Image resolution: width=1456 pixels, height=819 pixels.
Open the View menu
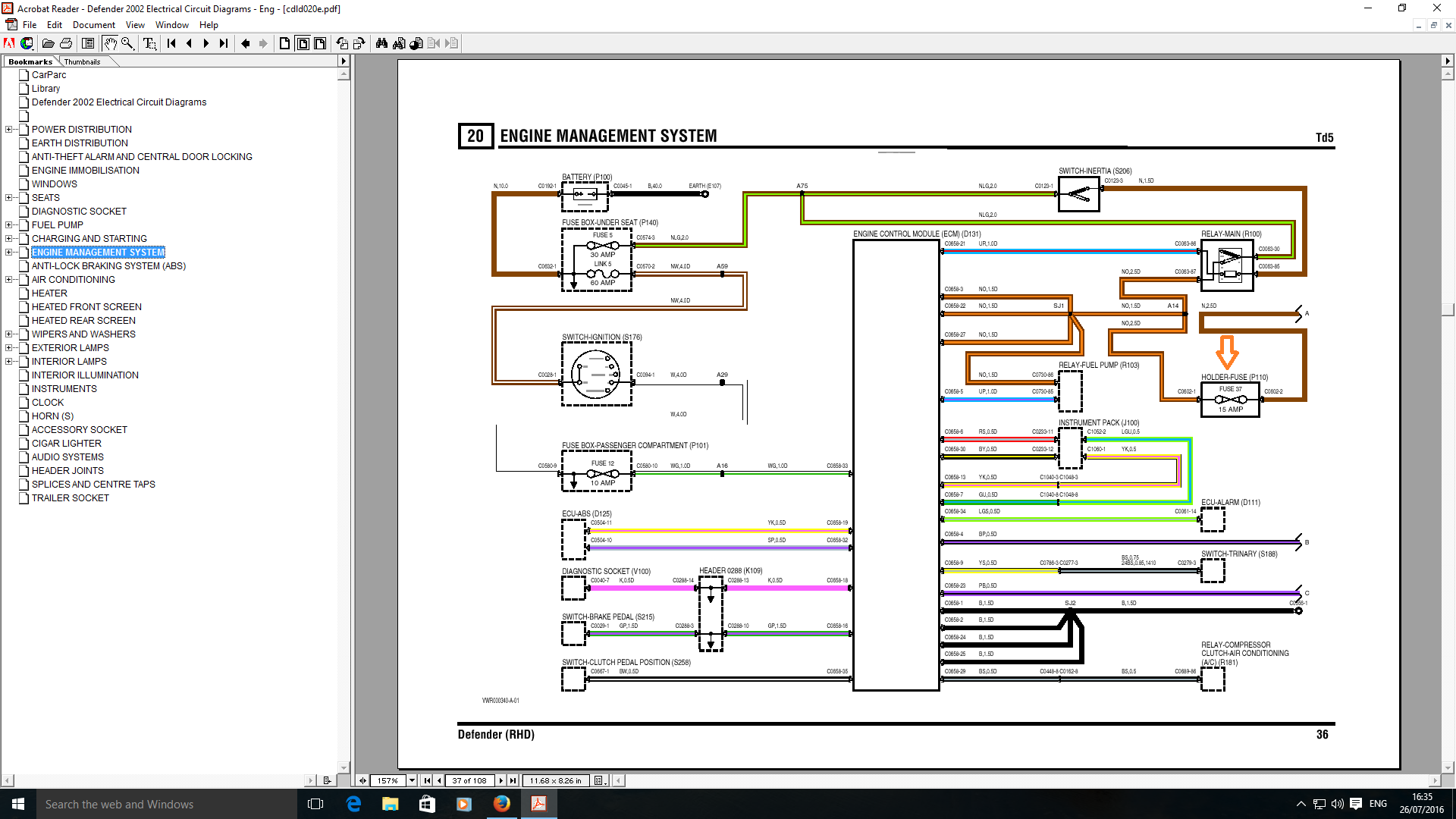[135, 25]
